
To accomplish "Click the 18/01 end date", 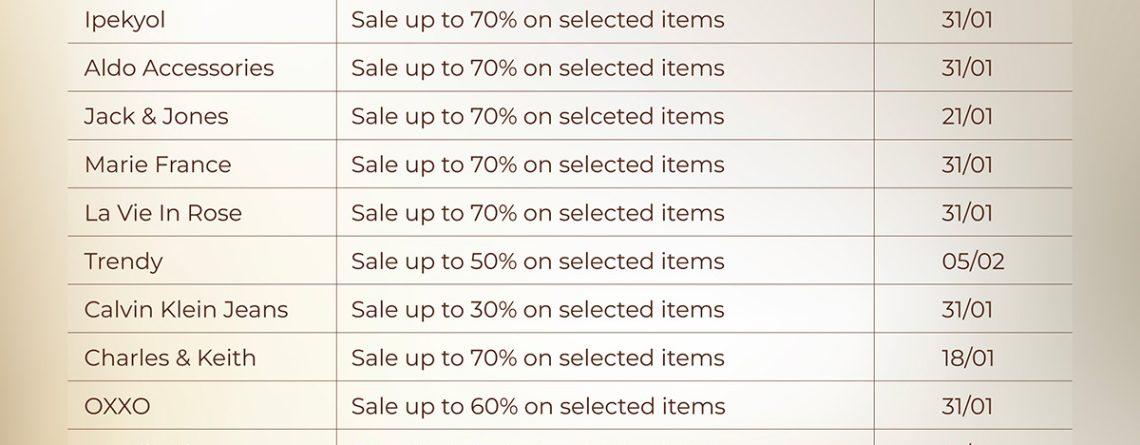I will pyautogui.click(x=967, y=358).
